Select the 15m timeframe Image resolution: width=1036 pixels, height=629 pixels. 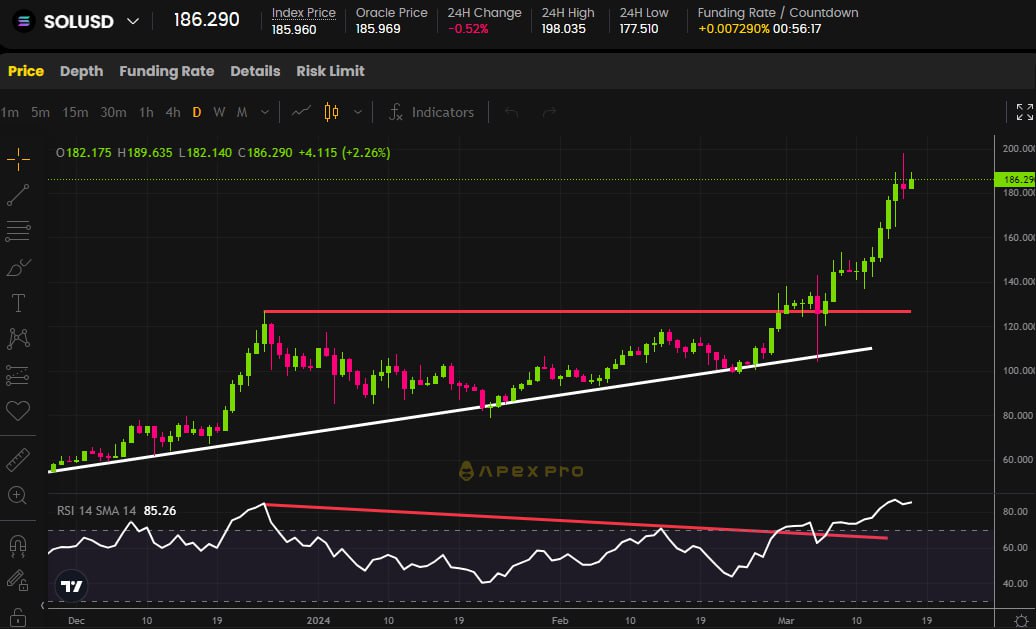[75, 112]
